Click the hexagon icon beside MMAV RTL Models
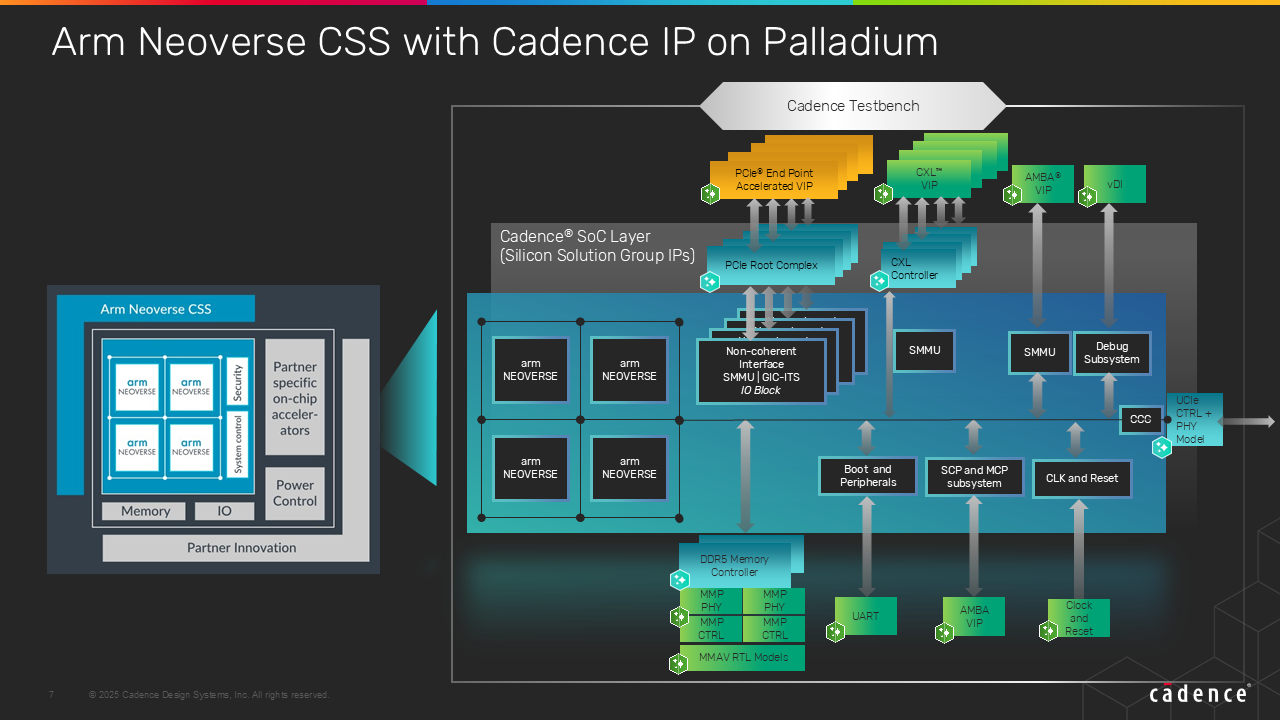The width and height of the screenshot is (1280, 720). coord(679,663)
